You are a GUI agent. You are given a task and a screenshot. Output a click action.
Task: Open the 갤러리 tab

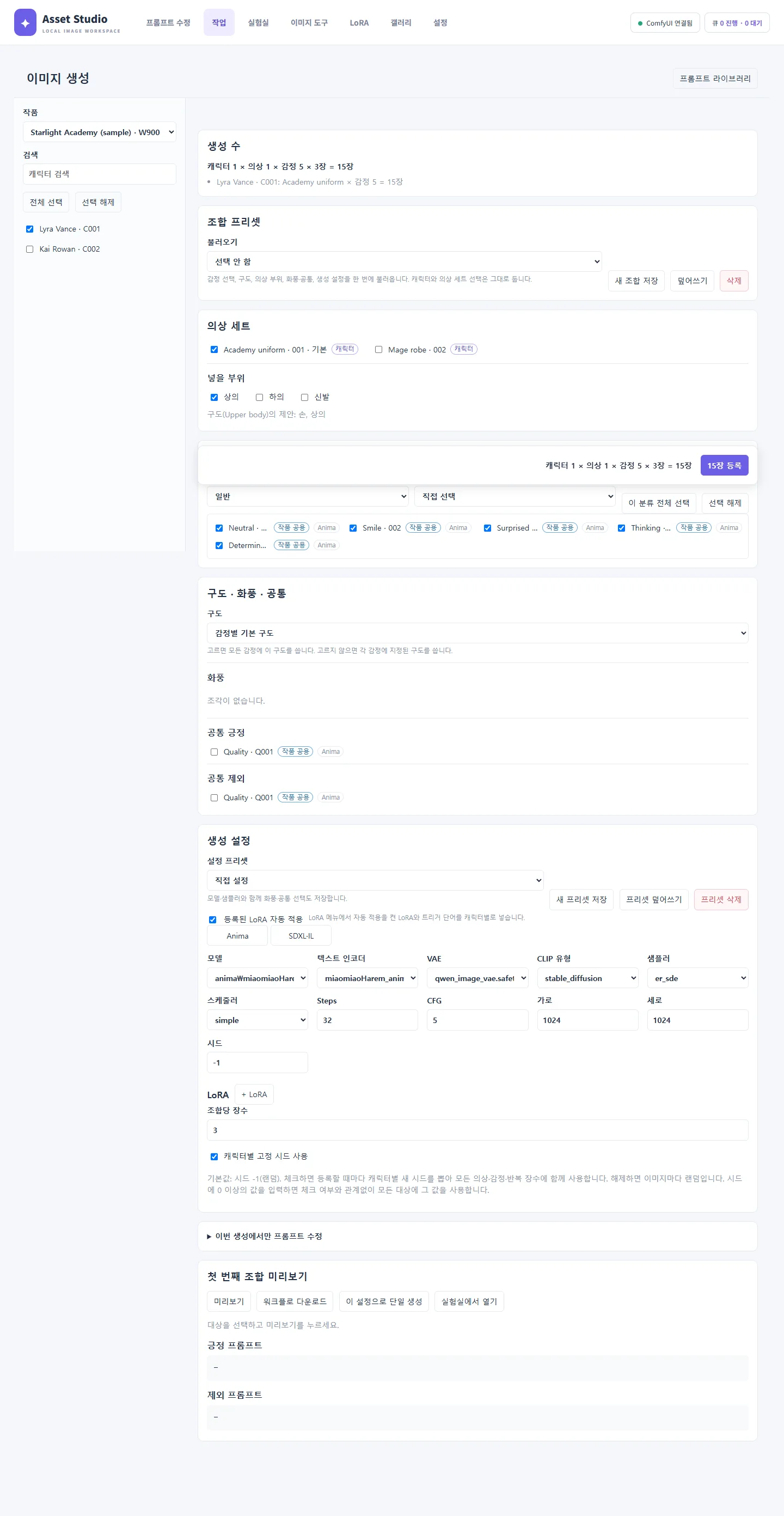[401, 22]
